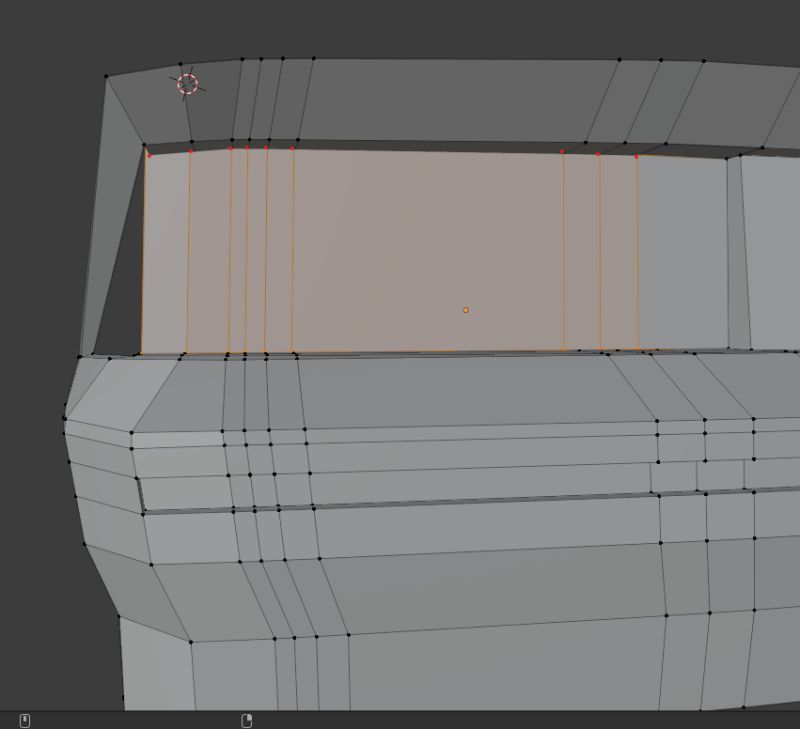Click the 3D cursor crosshair near the top left

(x=186, y=84)
